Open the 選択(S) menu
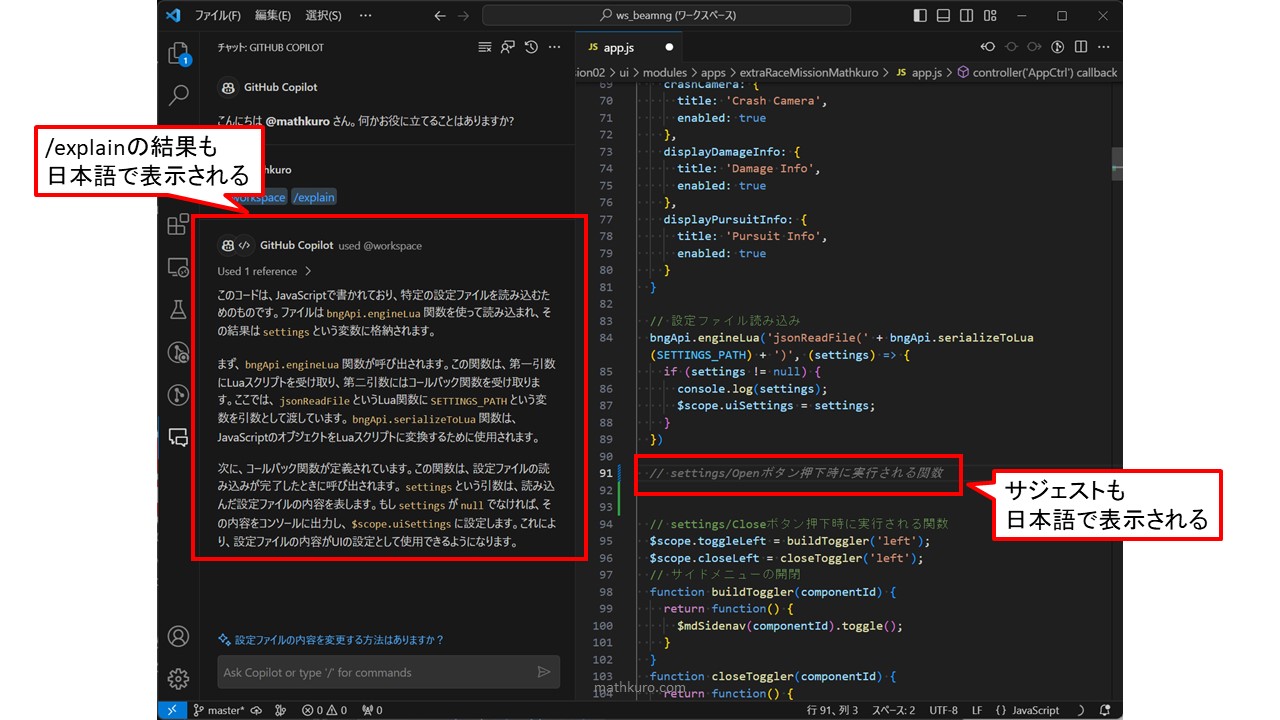1280x720 pixels. (x=323, y=16)
